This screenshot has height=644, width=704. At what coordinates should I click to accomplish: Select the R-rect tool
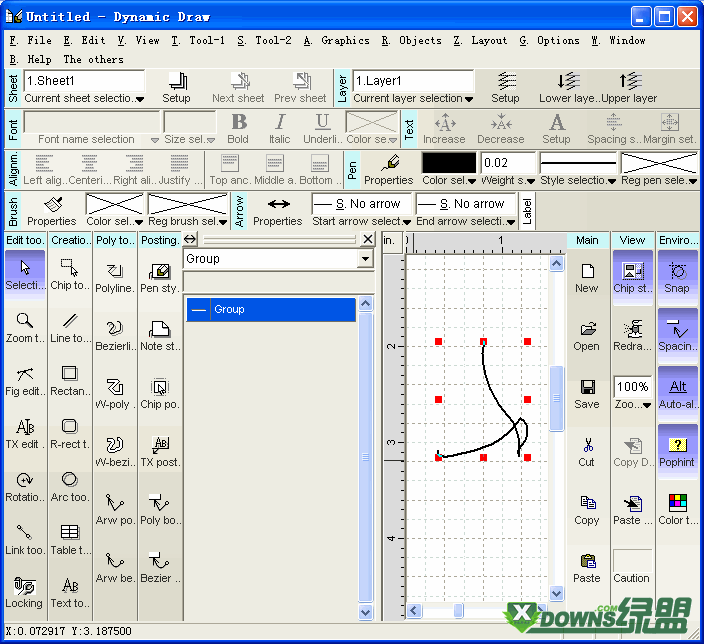click(x=70, y=434)
